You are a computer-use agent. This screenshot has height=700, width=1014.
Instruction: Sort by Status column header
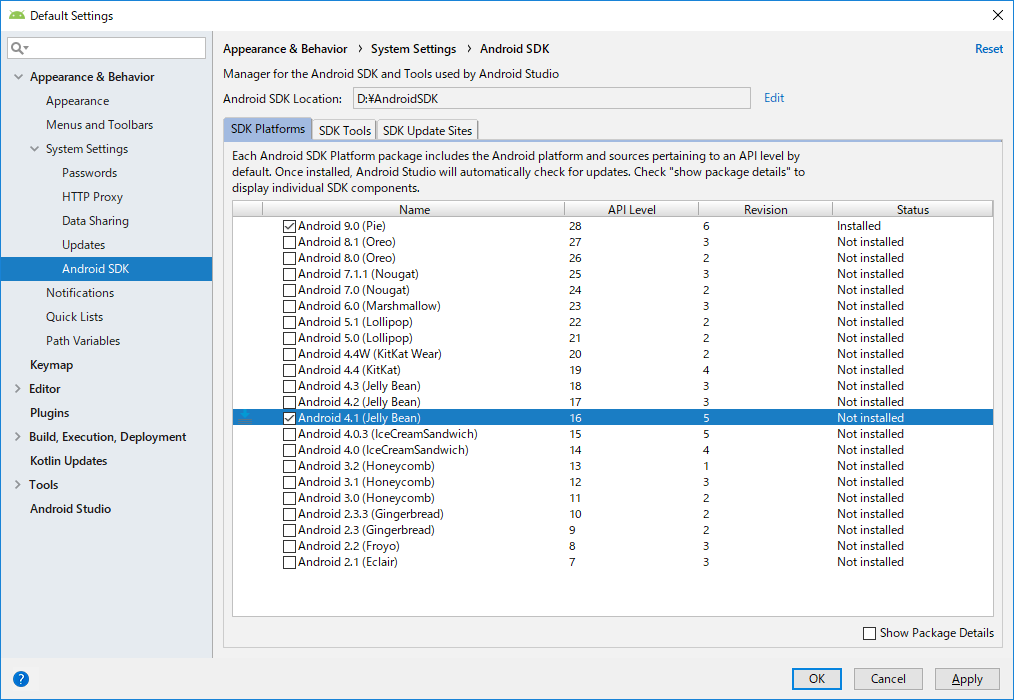[912, 210]
